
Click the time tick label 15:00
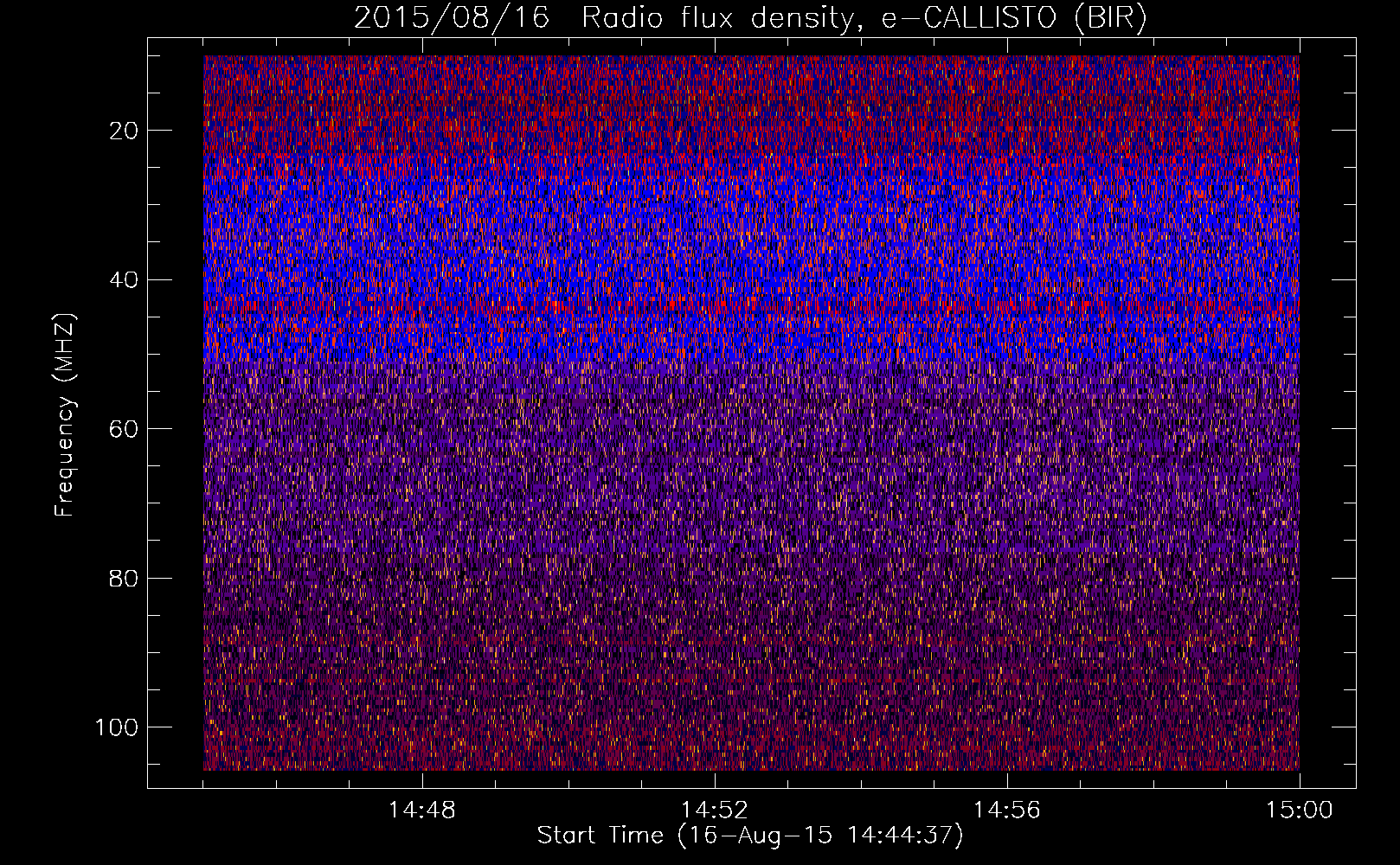(1300, 811)
